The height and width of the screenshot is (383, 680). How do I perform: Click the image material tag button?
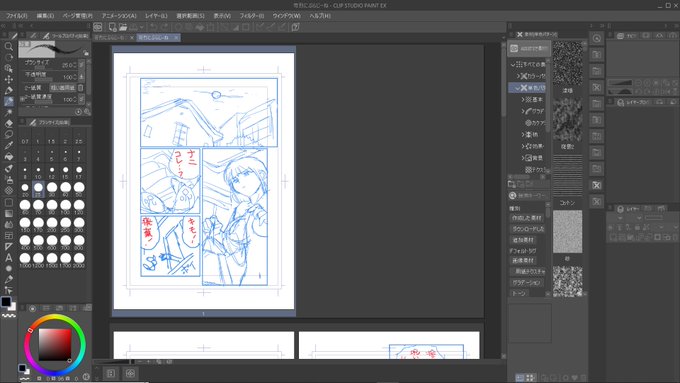[x=523, y=260]
